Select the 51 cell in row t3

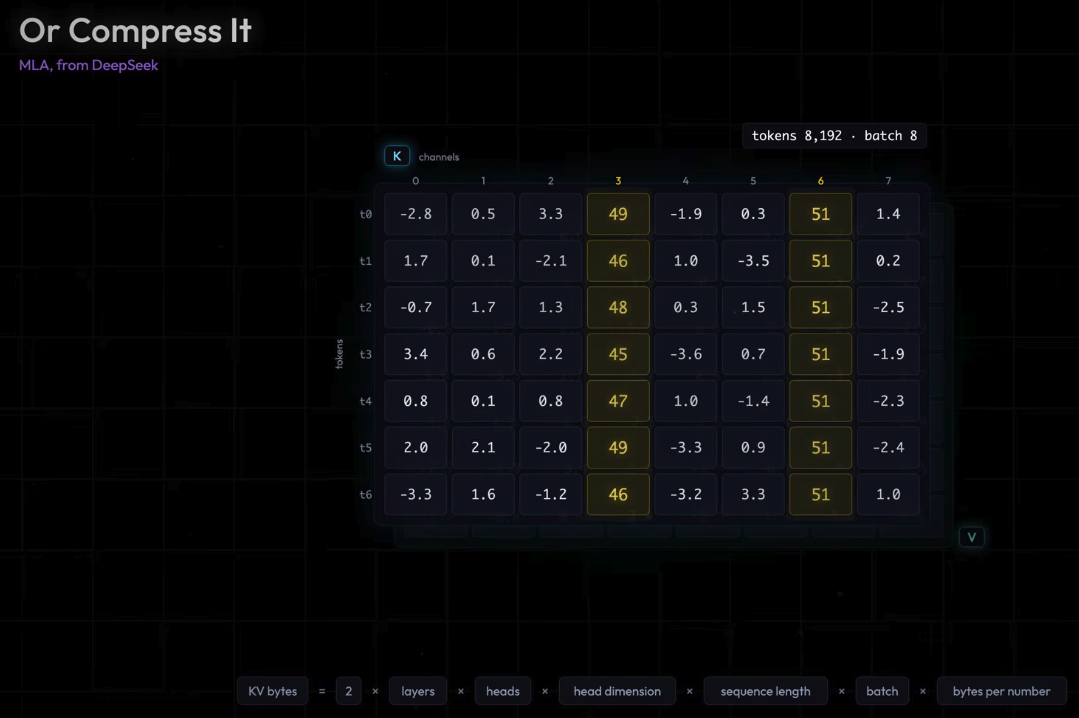tap(820, 355)
